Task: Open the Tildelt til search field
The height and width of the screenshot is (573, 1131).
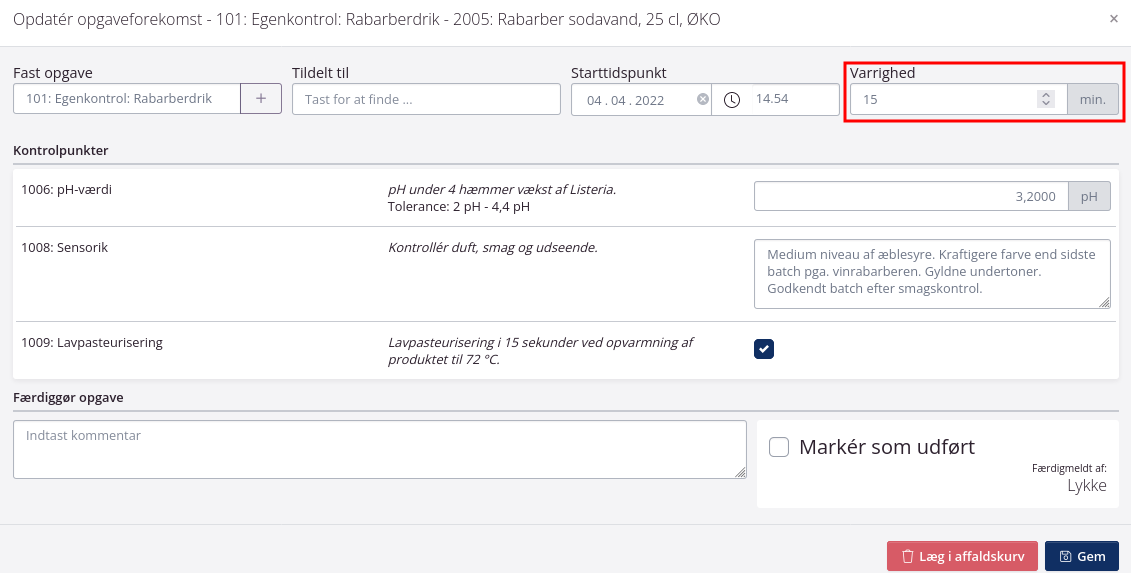Action: coord(426,99)
